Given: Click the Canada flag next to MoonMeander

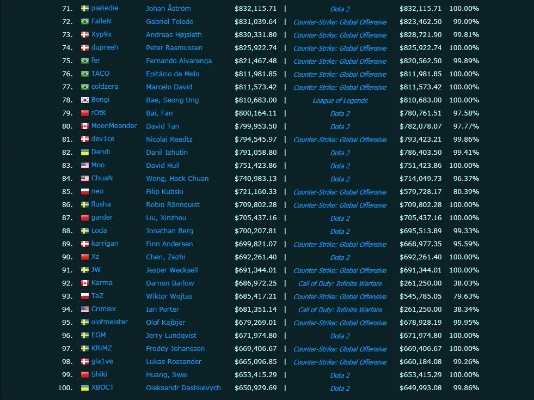Looking at the screenshot, I should pos(85,126).
